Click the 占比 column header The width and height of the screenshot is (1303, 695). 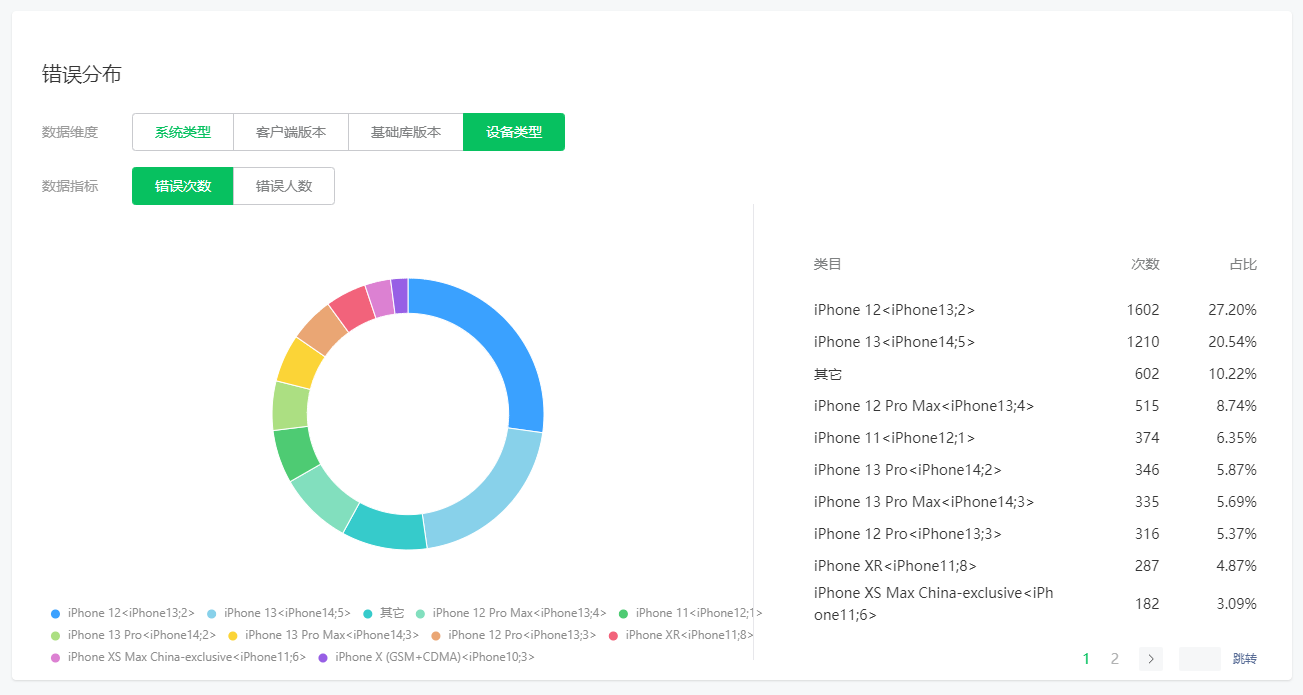(1243, 264)
